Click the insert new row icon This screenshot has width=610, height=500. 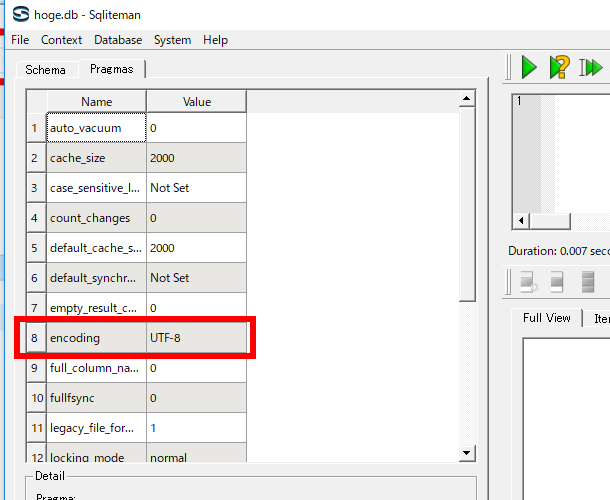click(x=529, y=282)
